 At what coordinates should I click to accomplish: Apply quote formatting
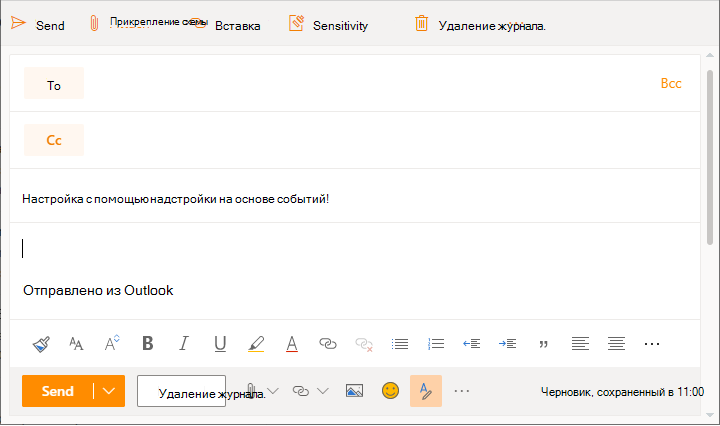click(x=543, y=344)
